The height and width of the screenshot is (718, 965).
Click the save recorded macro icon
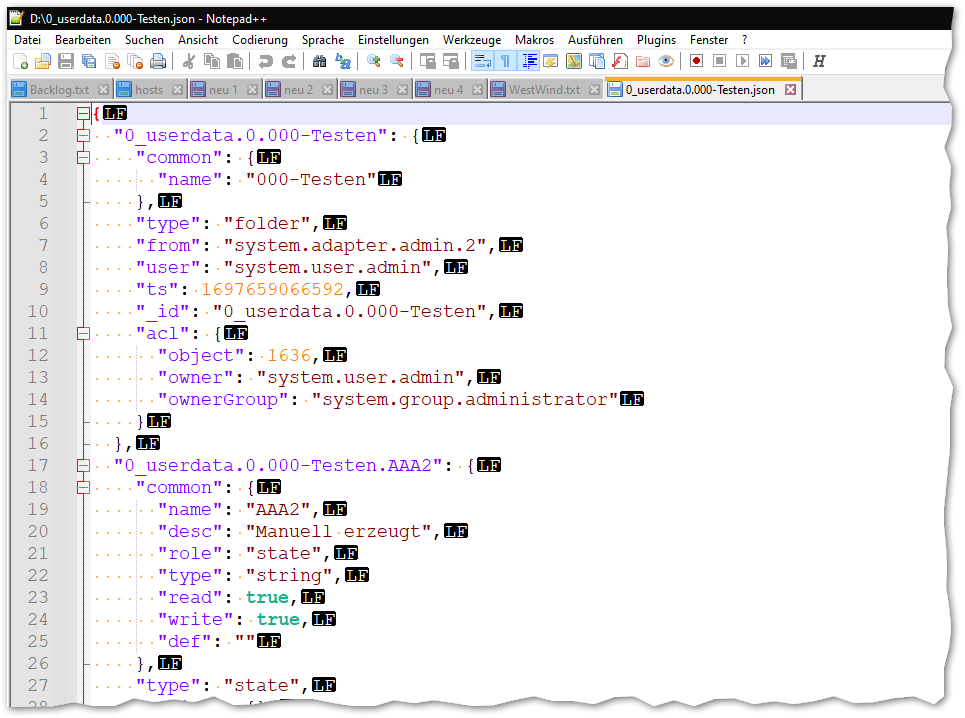(789, 61)
